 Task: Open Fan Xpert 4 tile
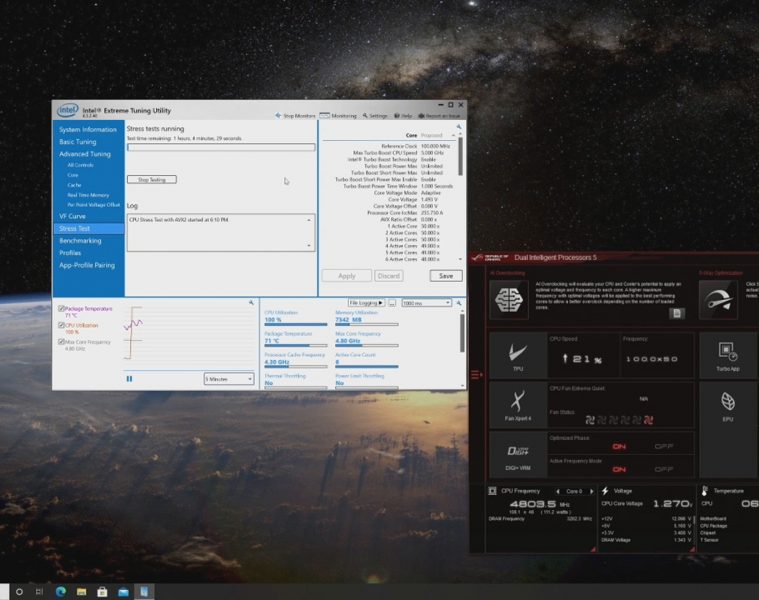(518, 405)
